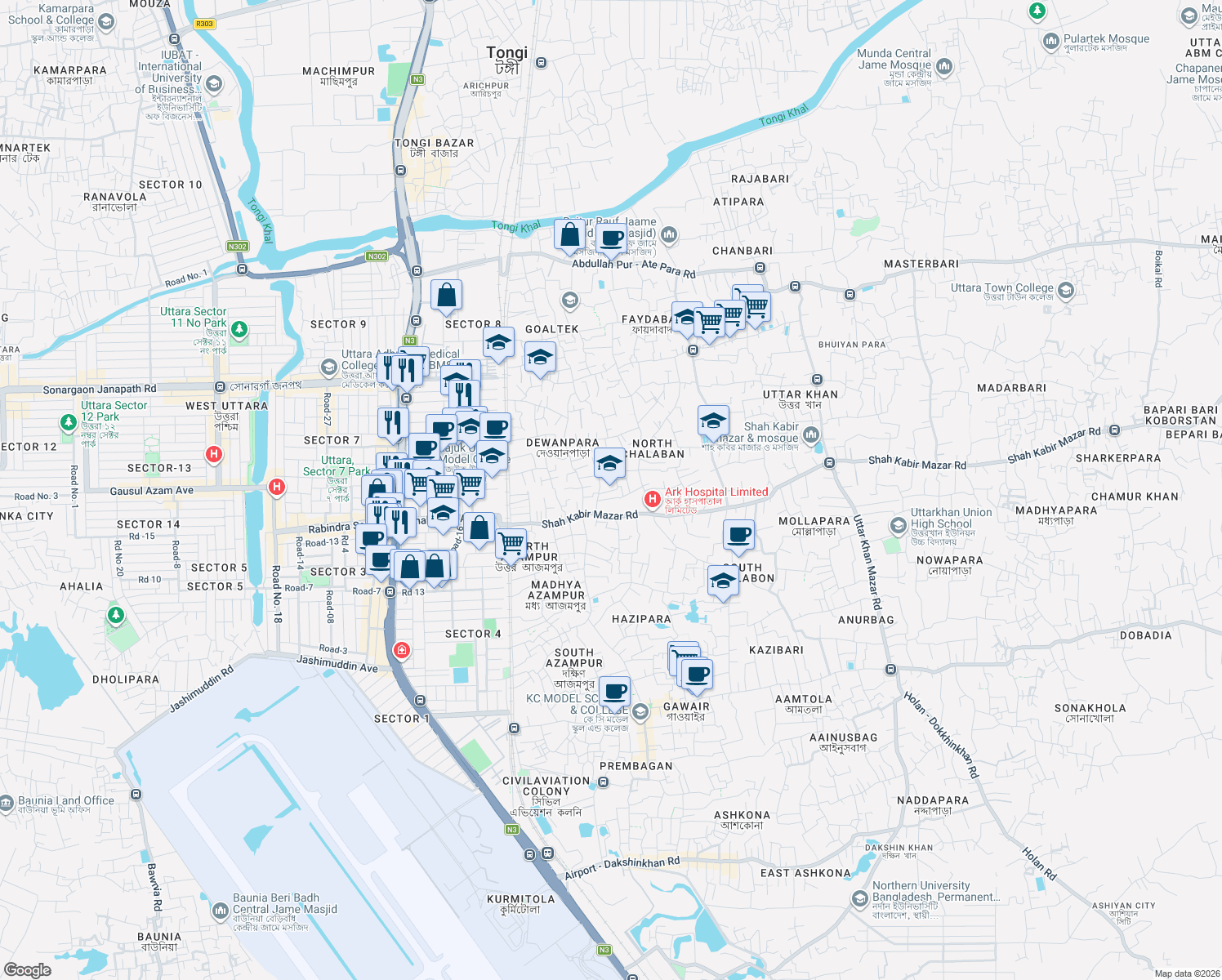This screenshot has width=1222, height=980.
Task: Click the Ark Hospital Limited label
Action: click(x=716, y=492)
